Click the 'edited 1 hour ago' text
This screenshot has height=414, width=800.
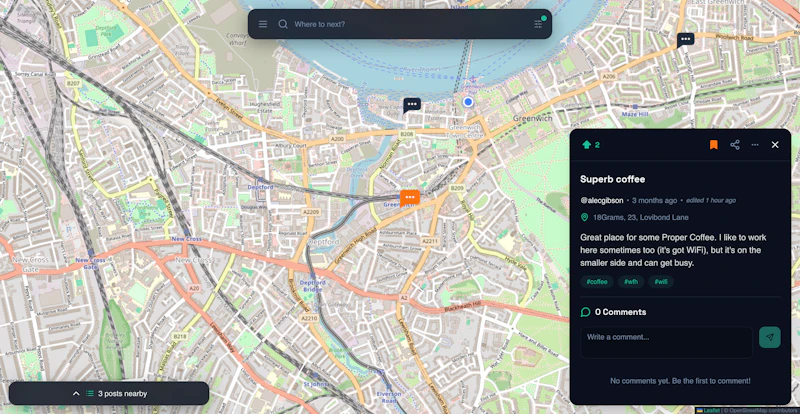point(711,201)
